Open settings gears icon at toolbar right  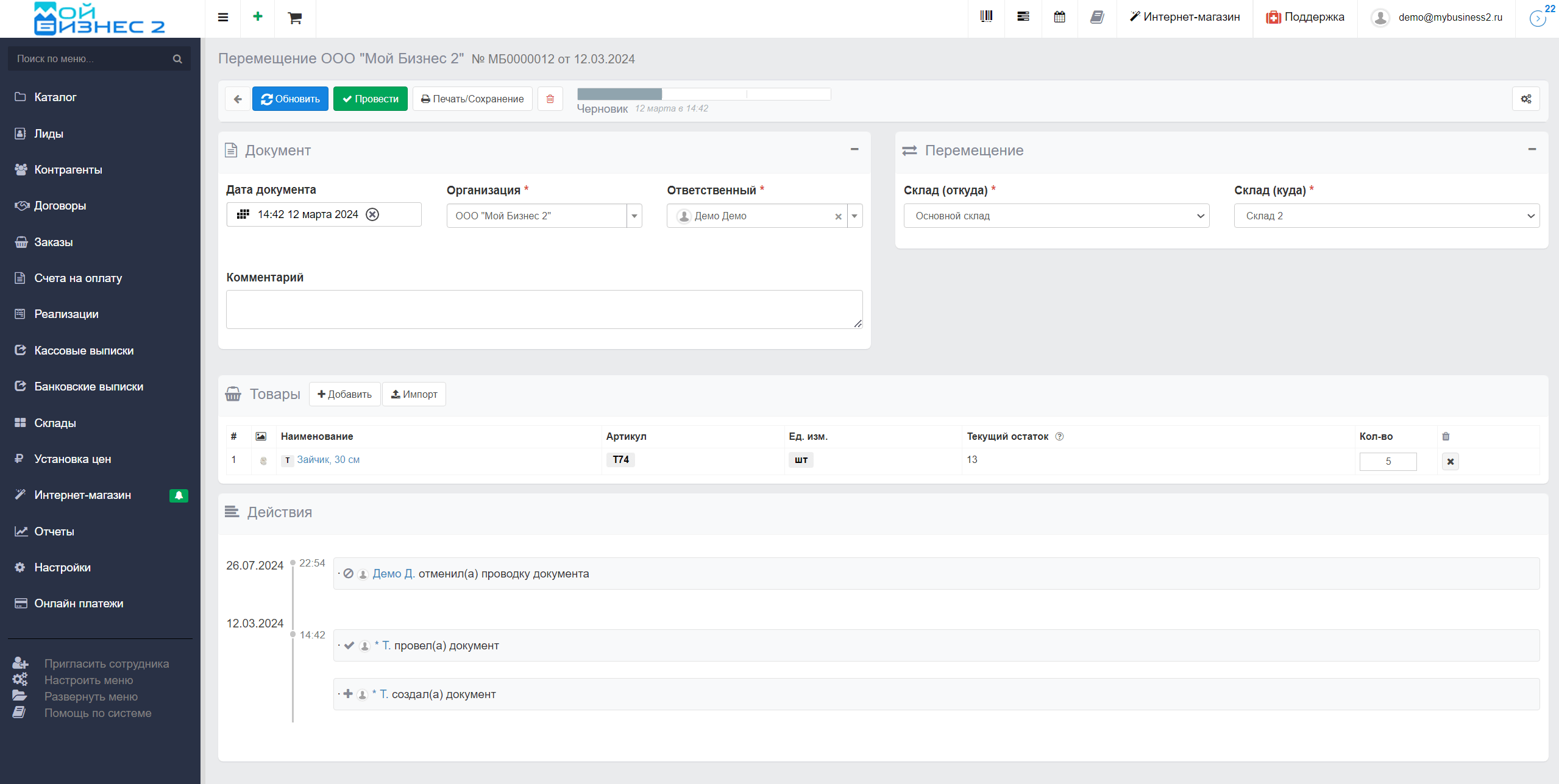pyautogui.click(x=1525, y=99)
